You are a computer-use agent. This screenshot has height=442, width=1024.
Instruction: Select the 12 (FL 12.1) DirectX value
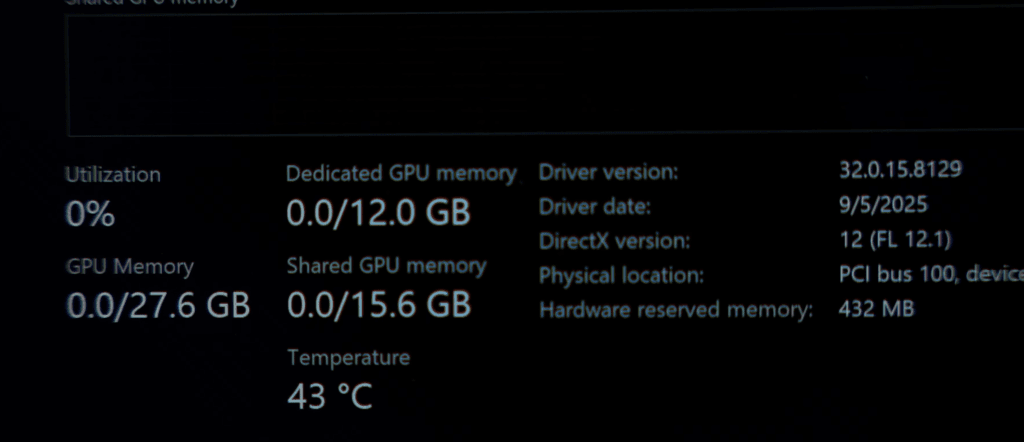coord(895,240)
